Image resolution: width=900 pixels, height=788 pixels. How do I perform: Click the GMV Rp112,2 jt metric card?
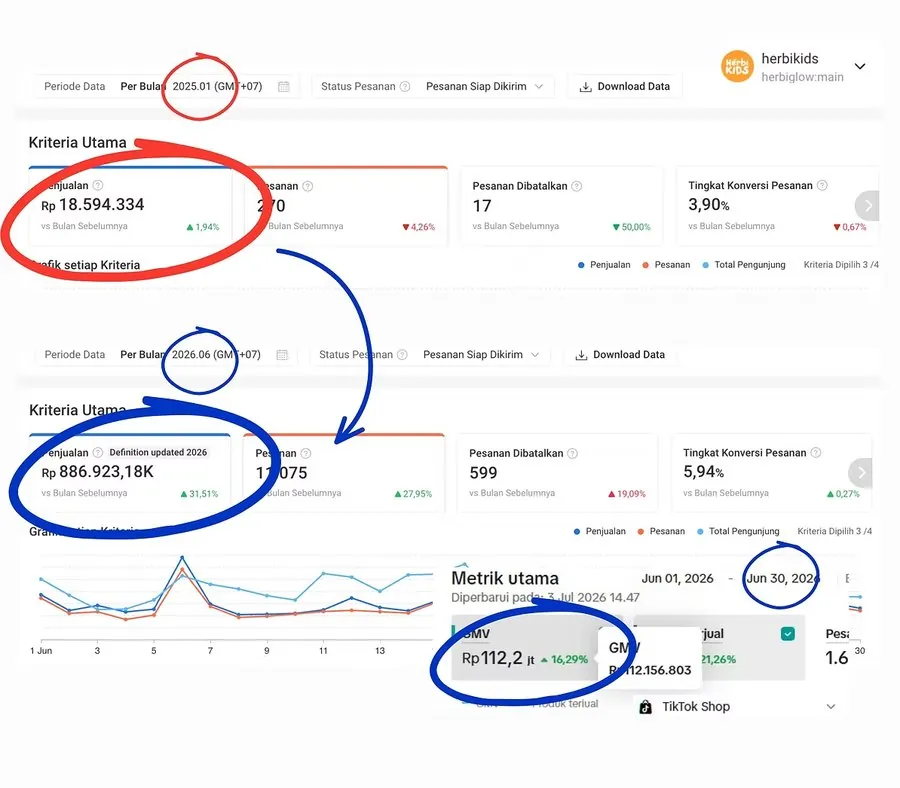click(x=524, y=649)
